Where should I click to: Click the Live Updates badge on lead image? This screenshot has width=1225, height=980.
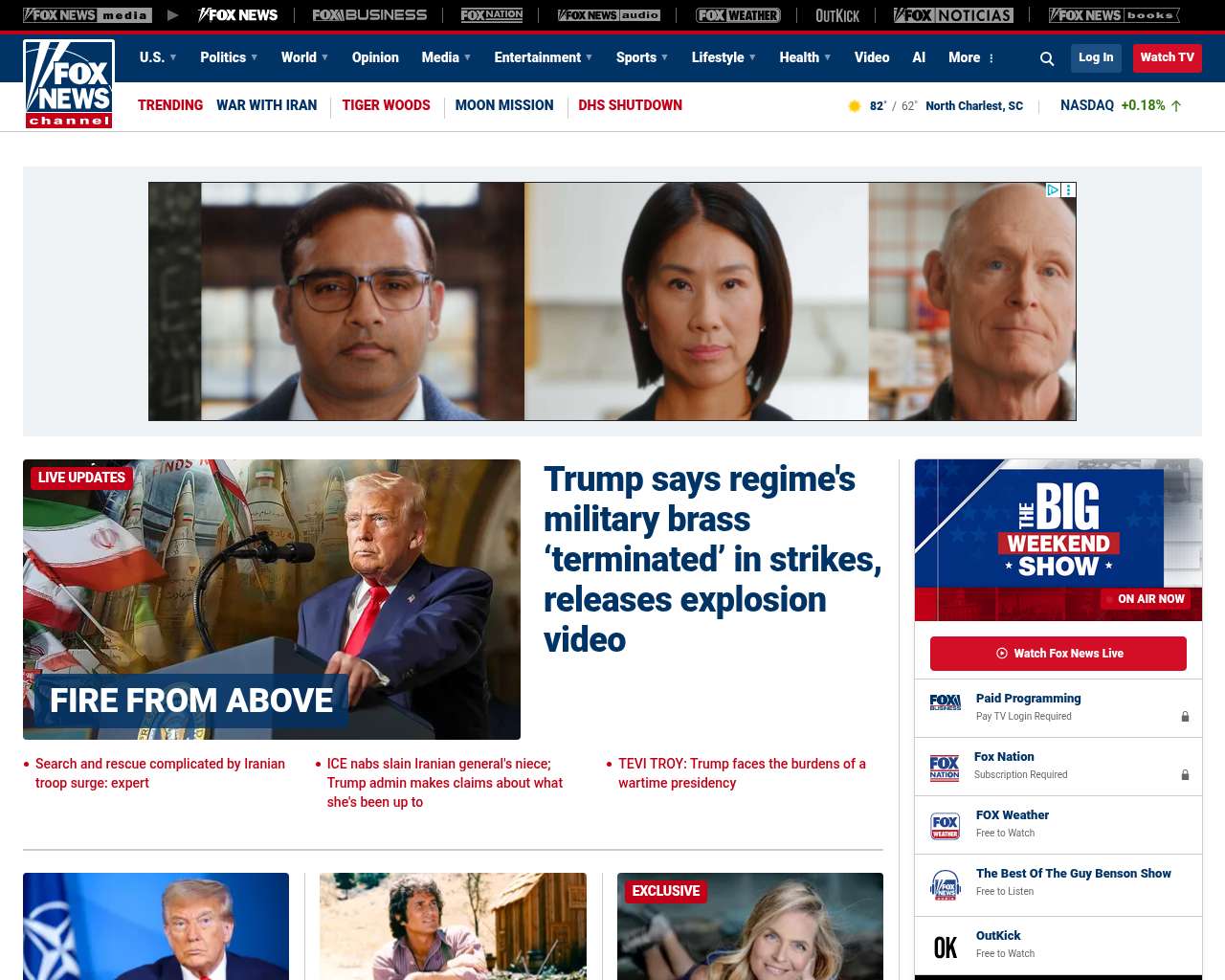click(x=81, y=478)
